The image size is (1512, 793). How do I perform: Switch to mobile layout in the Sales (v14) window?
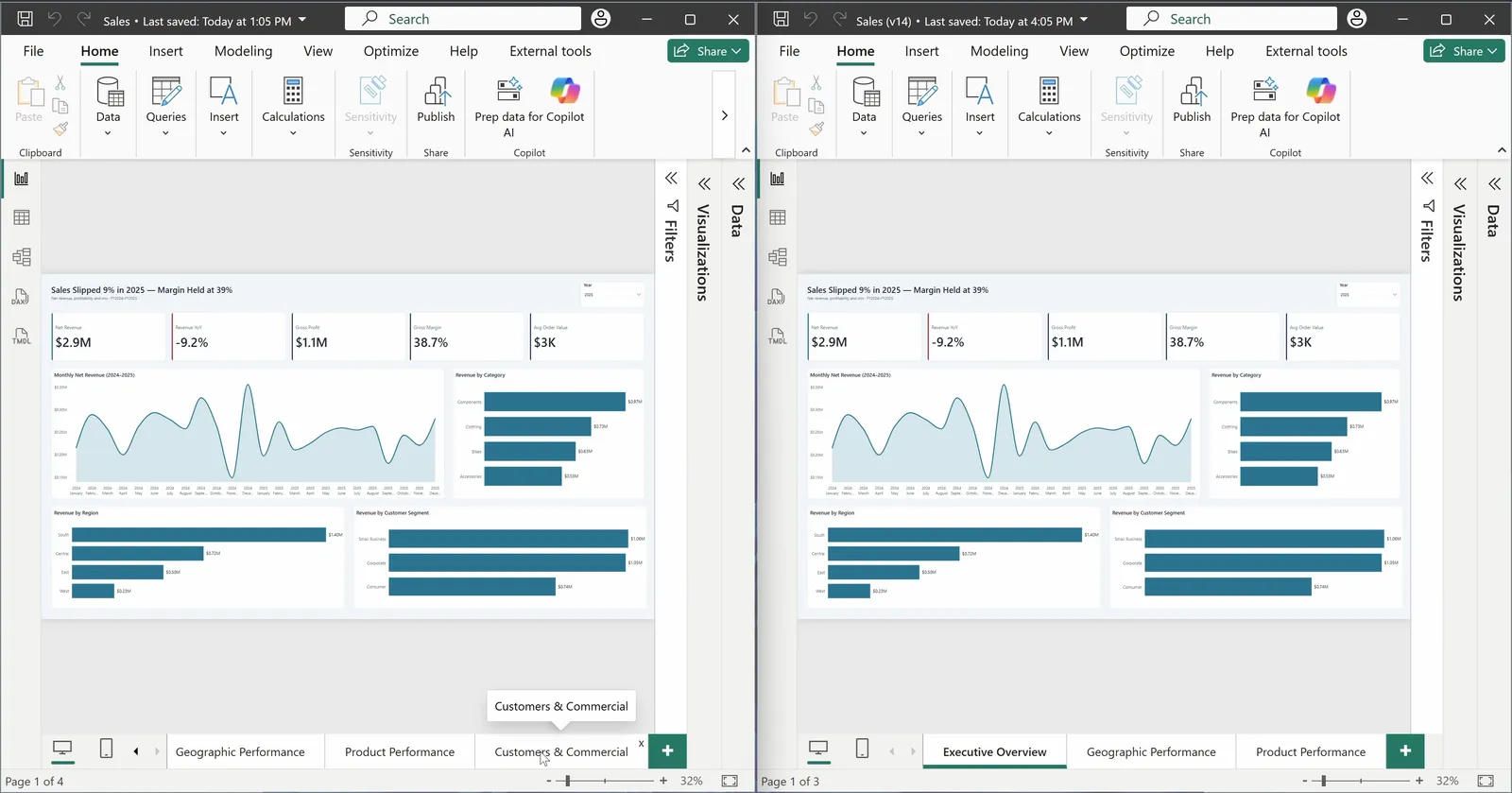[x=862, y=750]
